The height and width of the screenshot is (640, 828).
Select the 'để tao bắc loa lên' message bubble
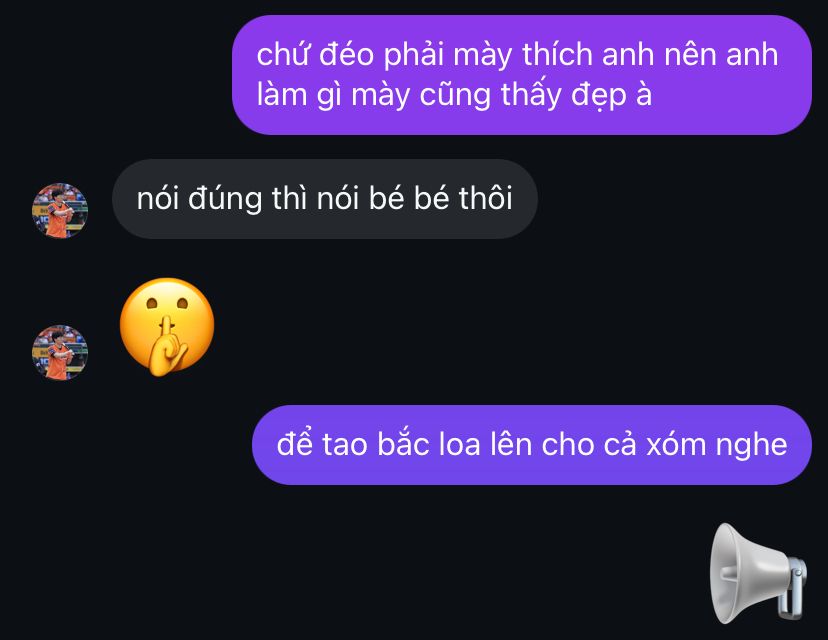532,445
